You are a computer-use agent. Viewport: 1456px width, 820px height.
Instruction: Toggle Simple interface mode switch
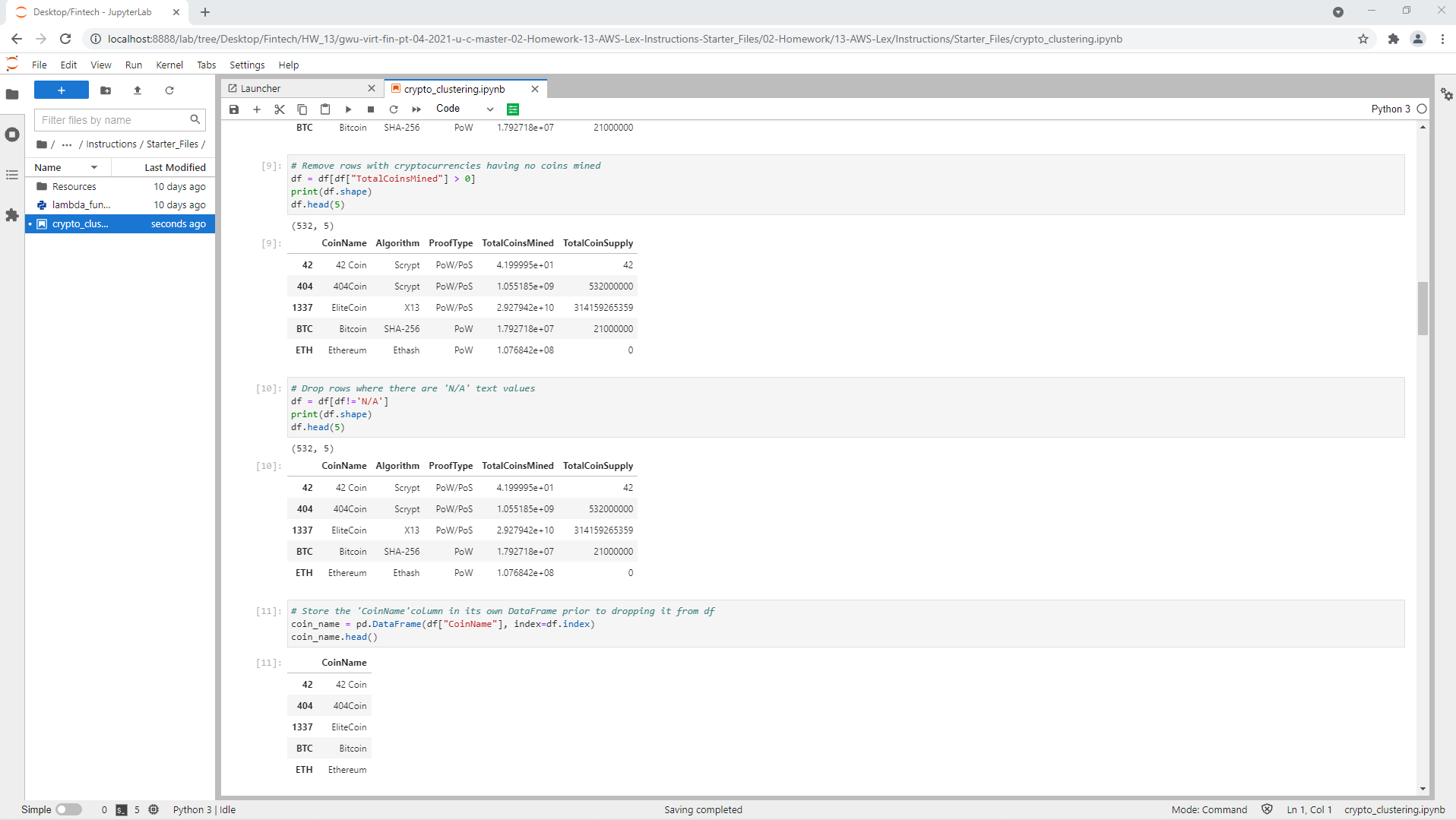[x=68, y=809]
